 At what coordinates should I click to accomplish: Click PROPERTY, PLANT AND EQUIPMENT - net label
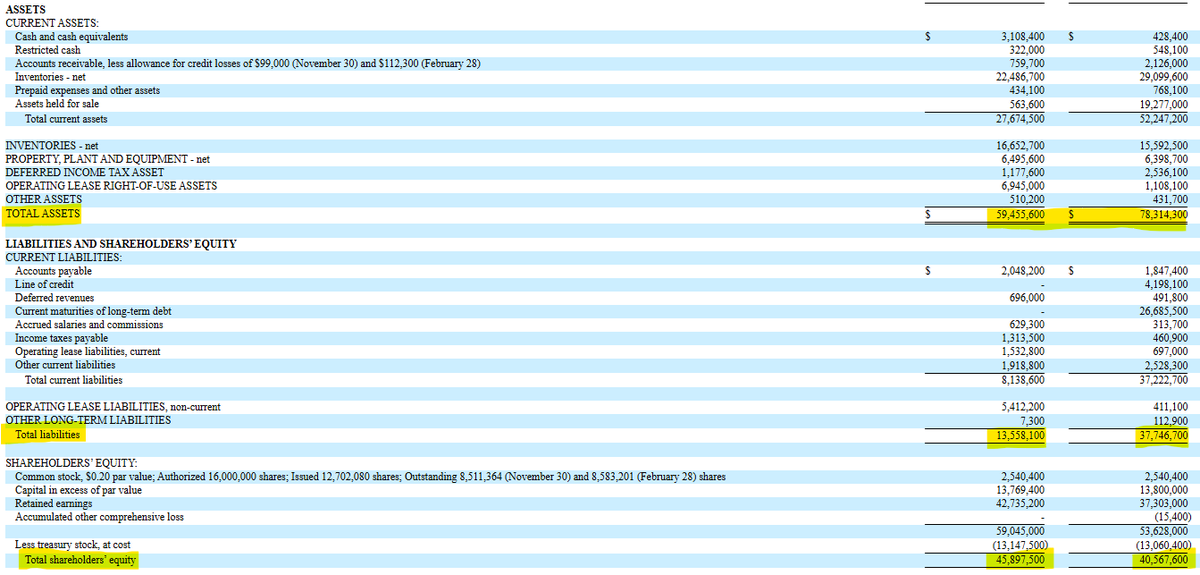107,159
